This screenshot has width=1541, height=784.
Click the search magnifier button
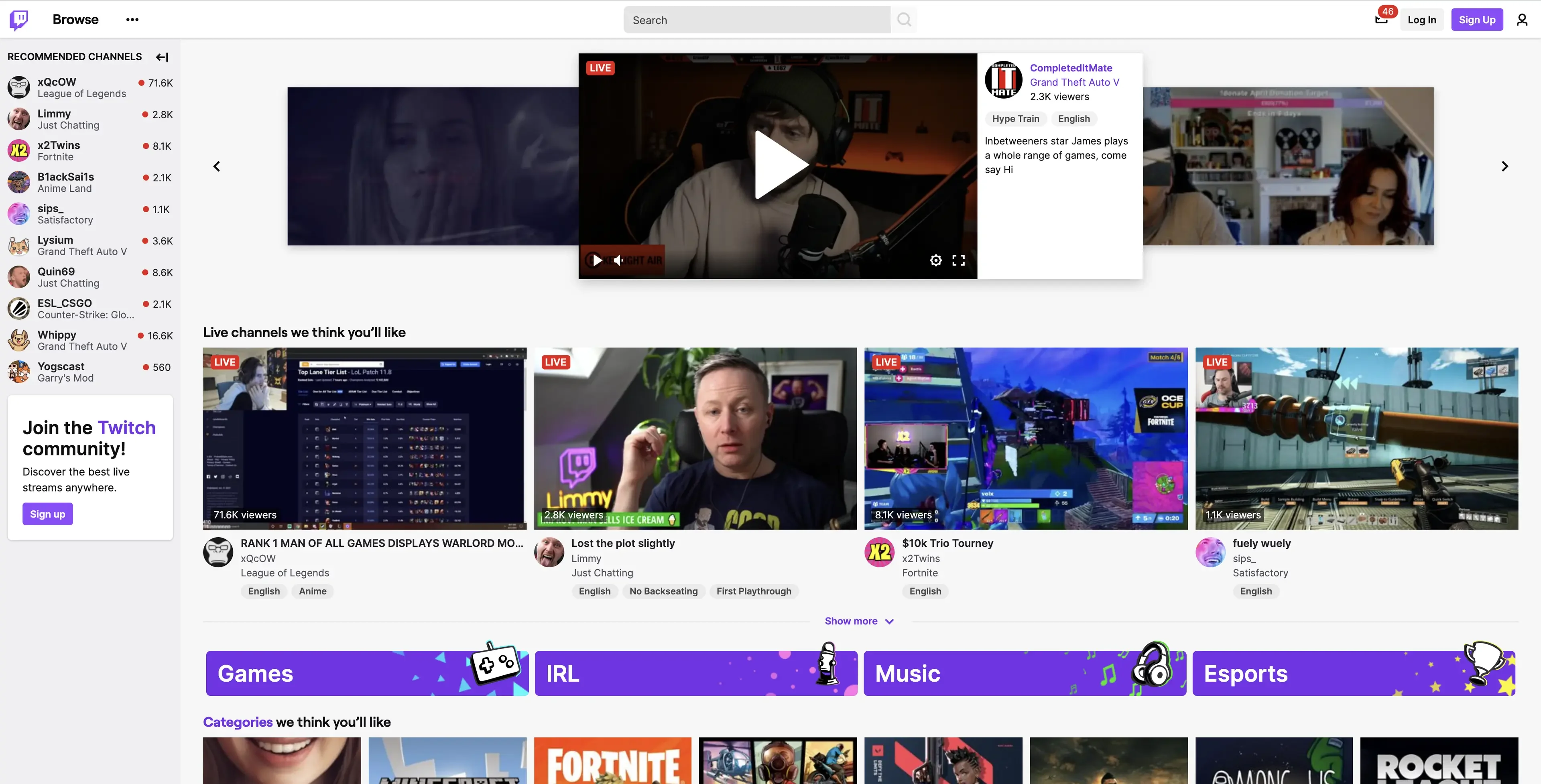tap(904, 20)
